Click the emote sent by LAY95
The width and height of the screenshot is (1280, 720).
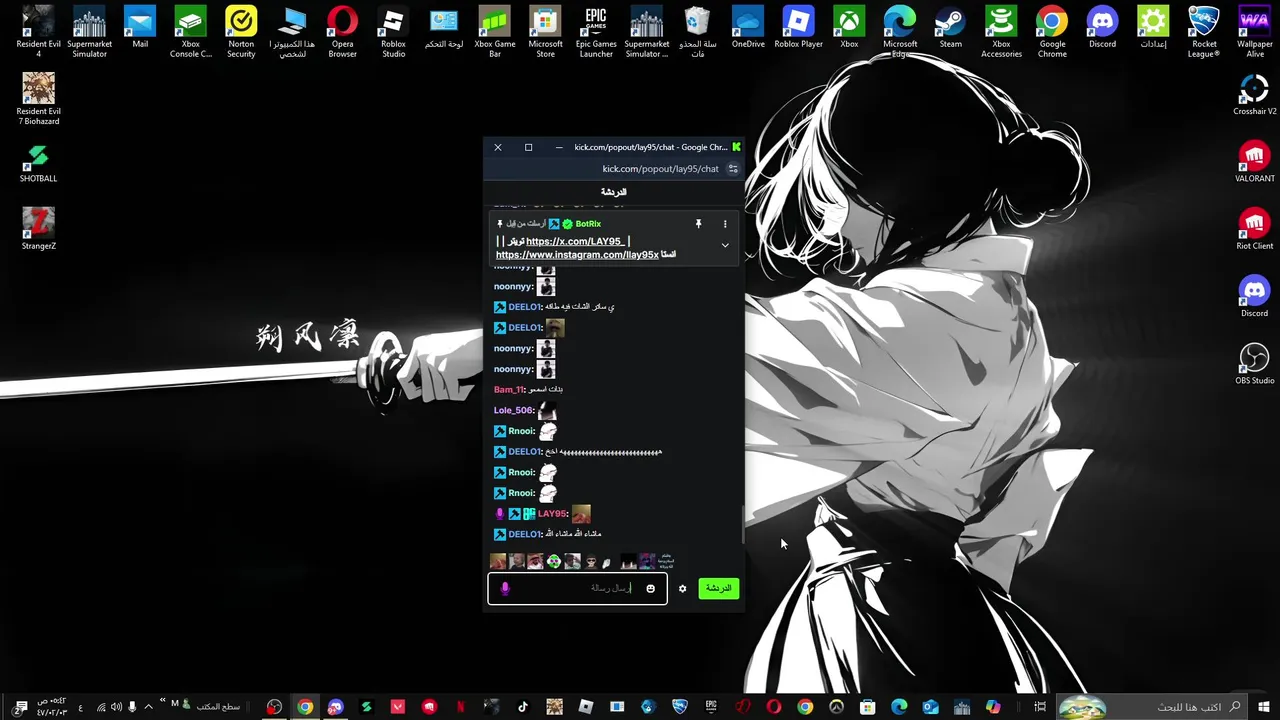click(581, 514)
